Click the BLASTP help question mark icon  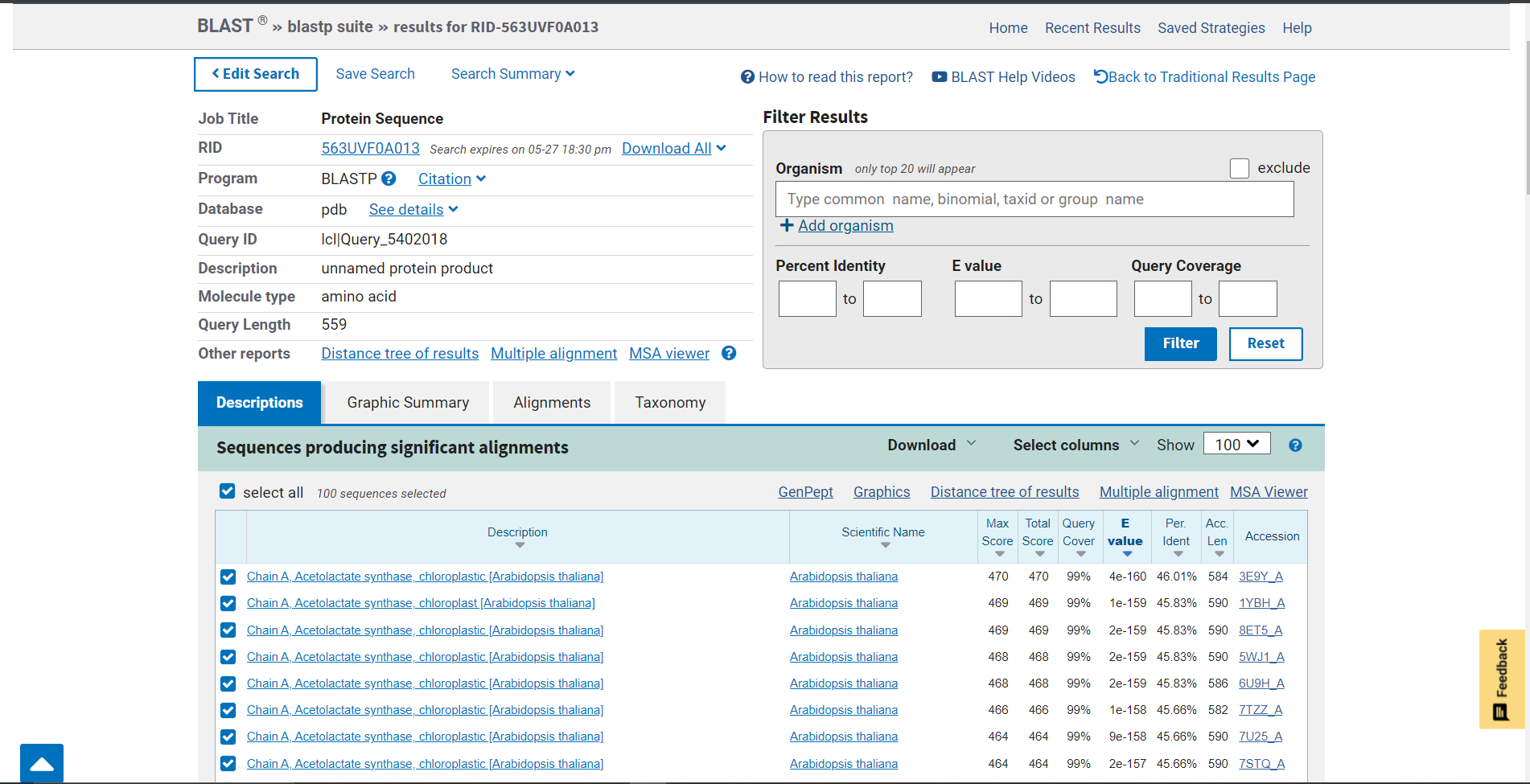[389, 179]
